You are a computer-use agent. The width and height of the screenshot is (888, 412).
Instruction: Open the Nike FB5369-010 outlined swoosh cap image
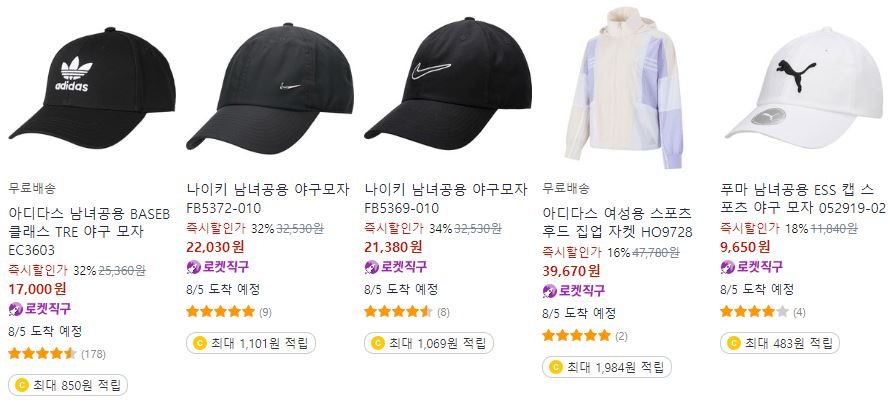click(x=447, y=85)
